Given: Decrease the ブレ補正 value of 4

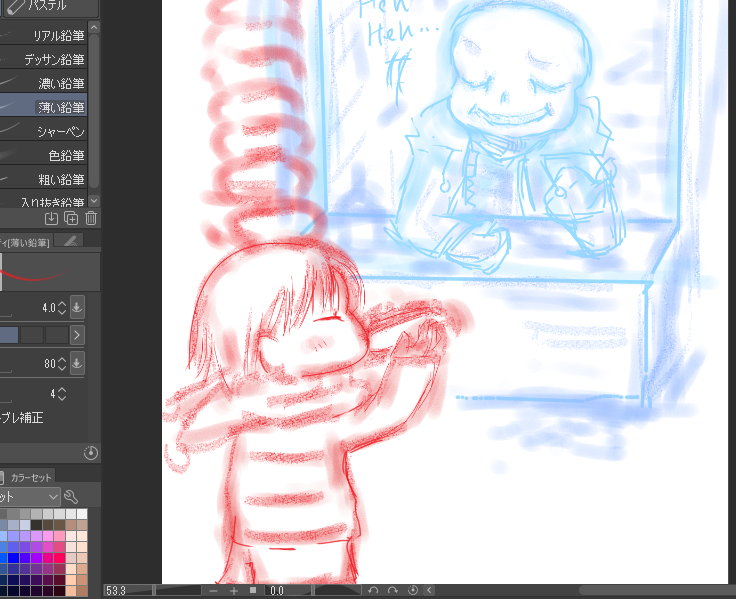Looking at the screenshot, I should 62,398.
